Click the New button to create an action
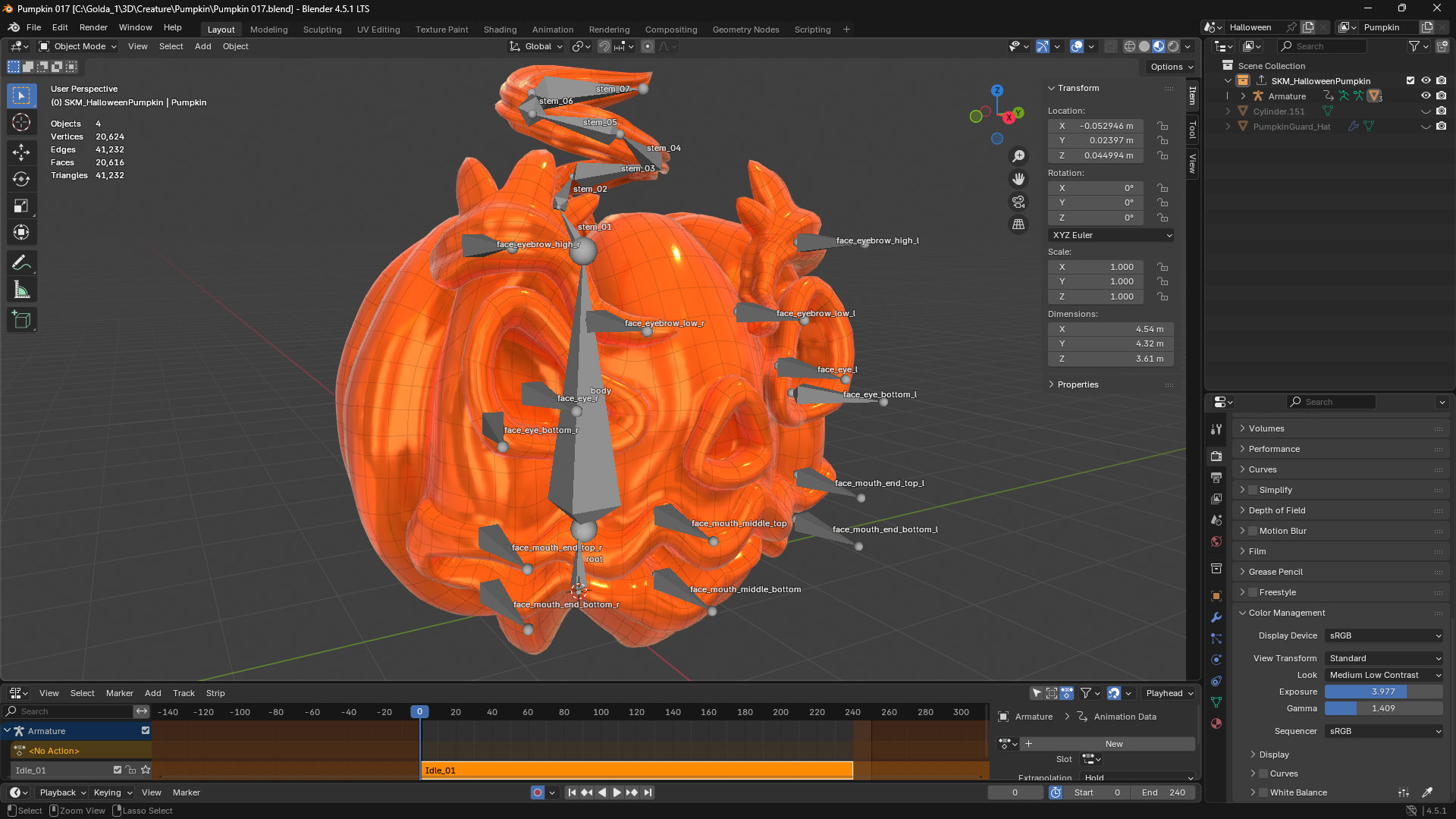 1113,744
